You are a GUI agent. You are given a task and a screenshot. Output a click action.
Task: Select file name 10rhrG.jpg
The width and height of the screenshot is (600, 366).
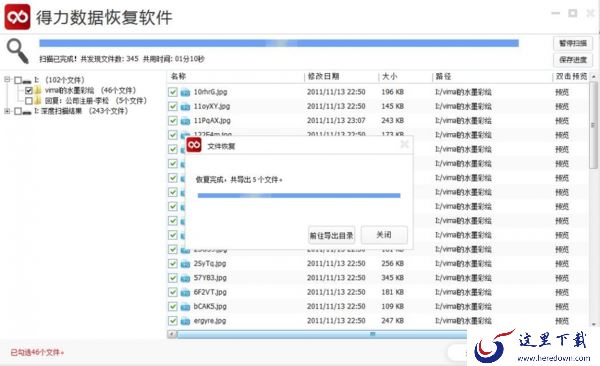[x=210, y=92]
